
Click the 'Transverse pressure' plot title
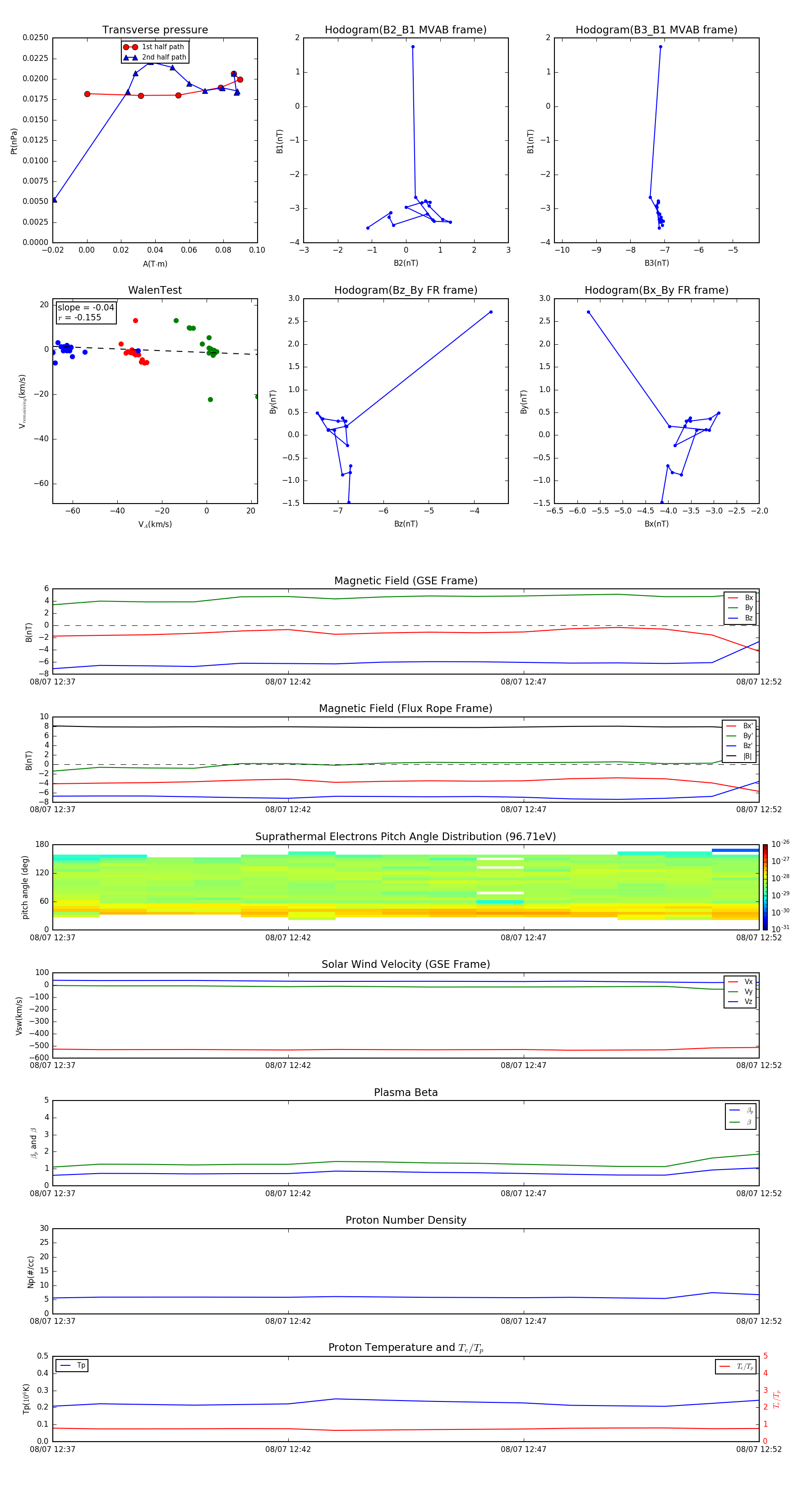[x=155, y=29]
